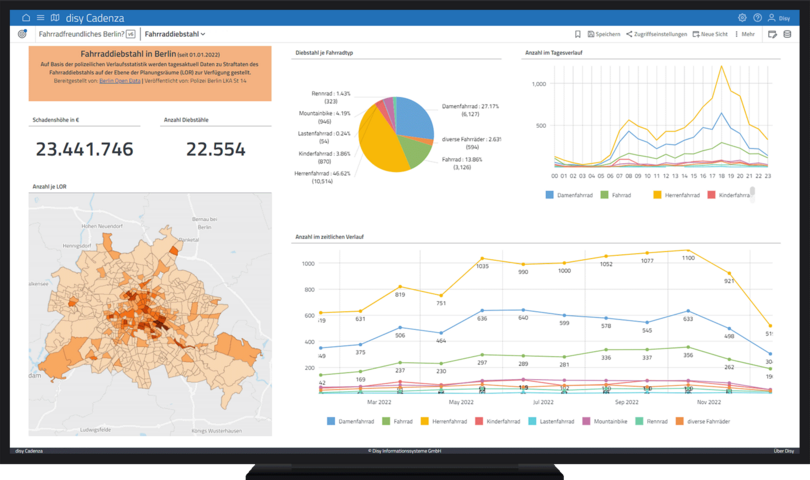The width and height of the screenshot is (810, 480).
Task: Open Zugriffseinstellungen sharing settings
Action: click(x=657, y=34)
